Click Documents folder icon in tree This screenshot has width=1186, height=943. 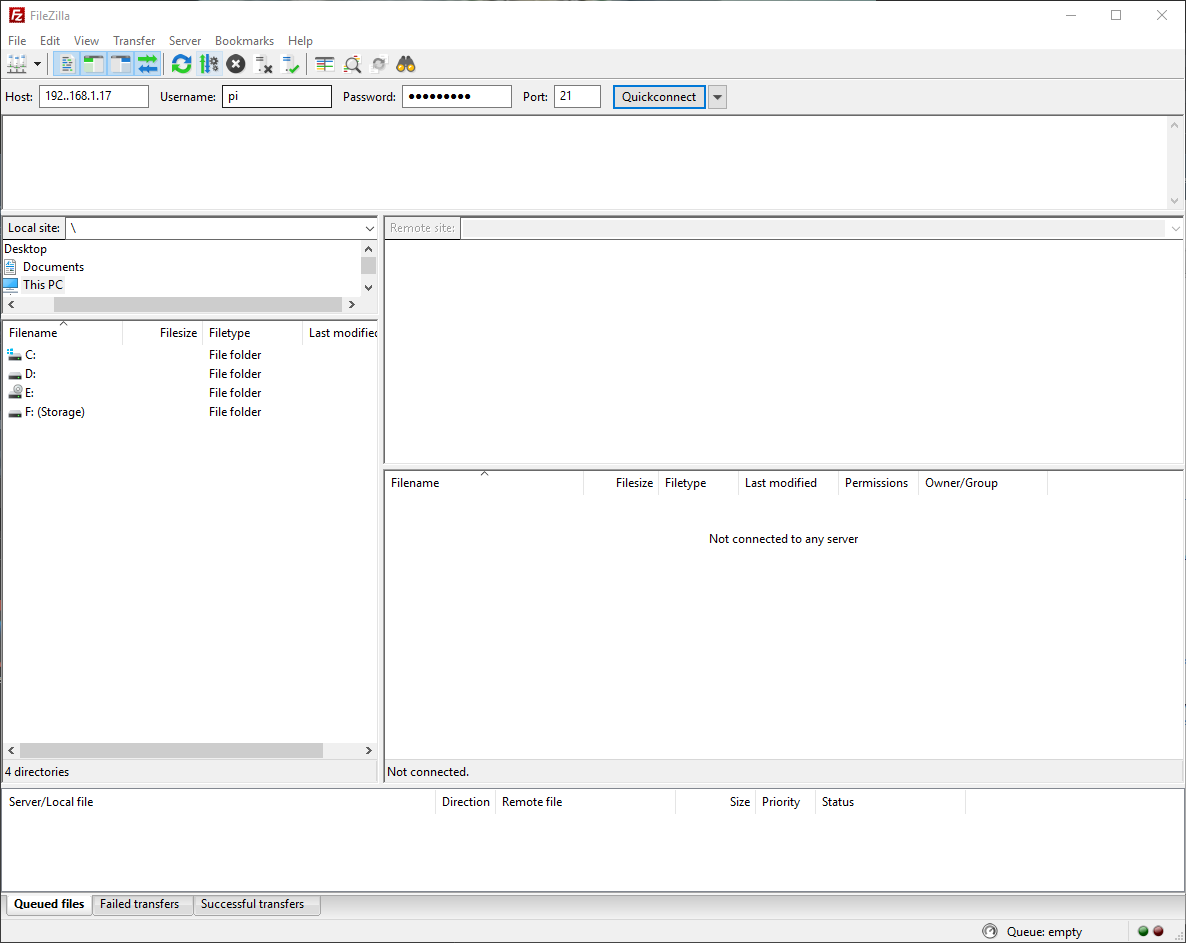10,267
